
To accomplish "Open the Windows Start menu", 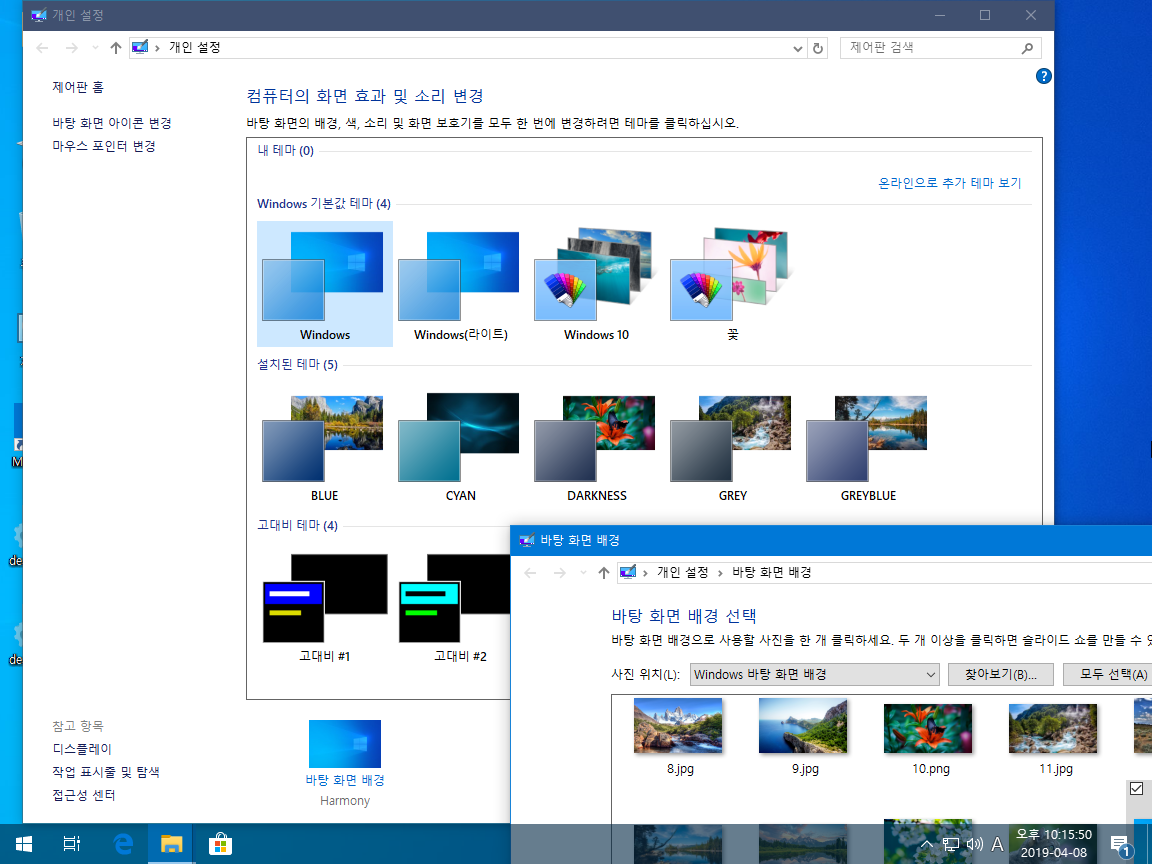I will 24,844.
